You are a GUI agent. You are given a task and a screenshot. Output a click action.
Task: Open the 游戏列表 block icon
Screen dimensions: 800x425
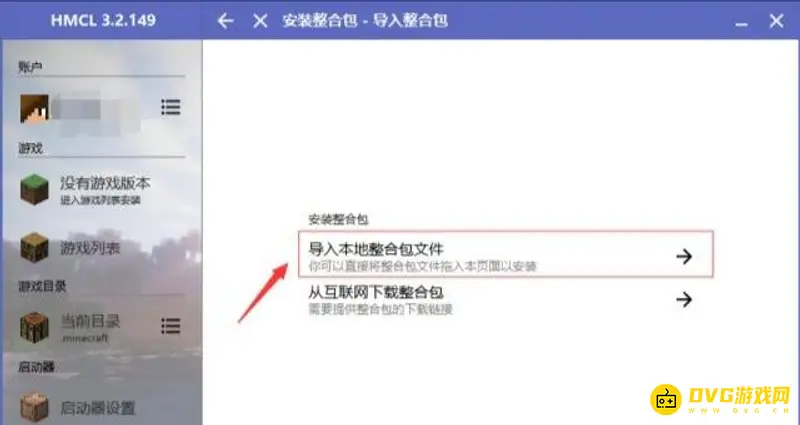pyautogui.click(x=35, y=248)
